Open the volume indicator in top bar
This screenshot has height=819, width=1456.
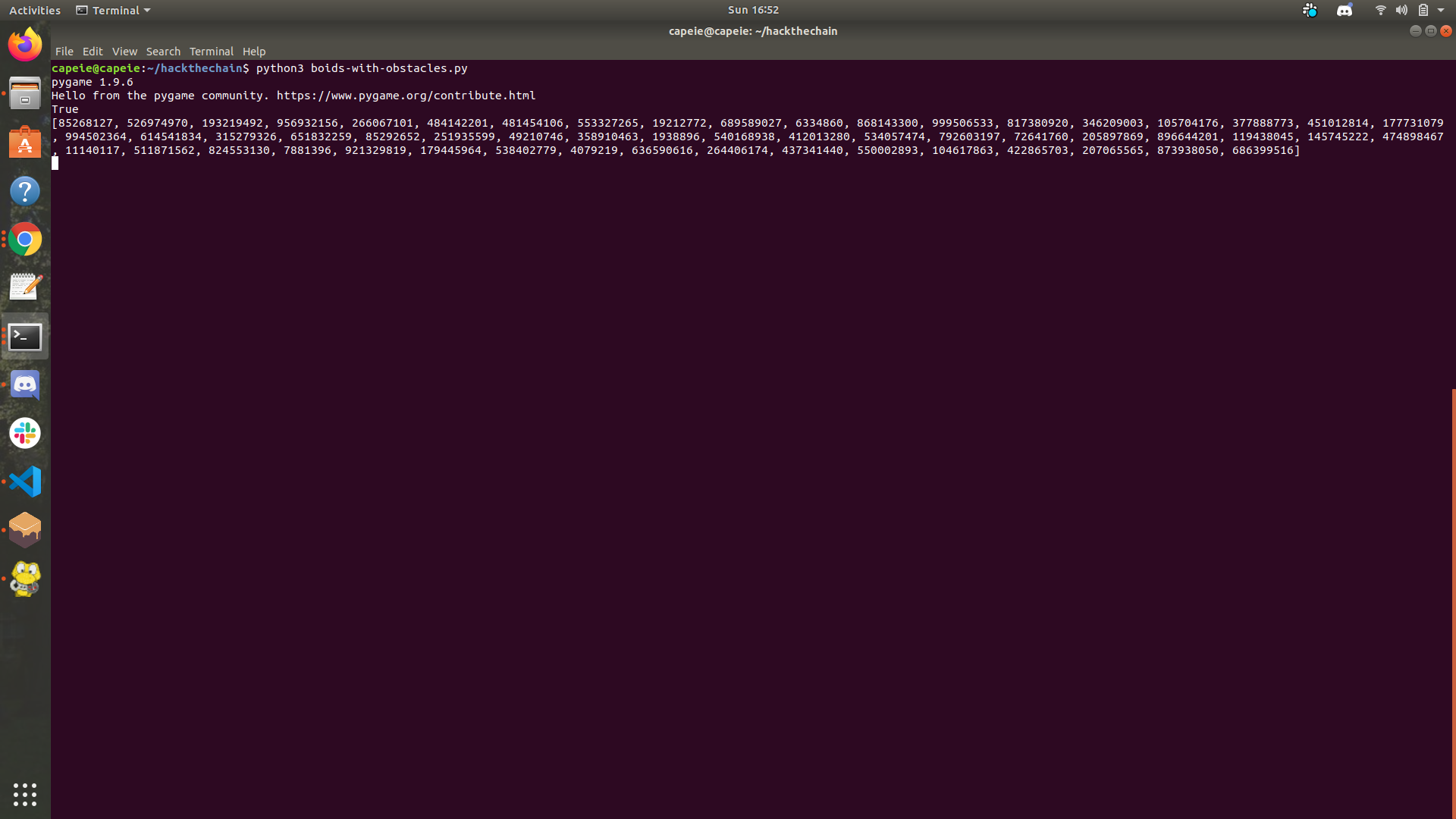click(x=1401, y=11)
